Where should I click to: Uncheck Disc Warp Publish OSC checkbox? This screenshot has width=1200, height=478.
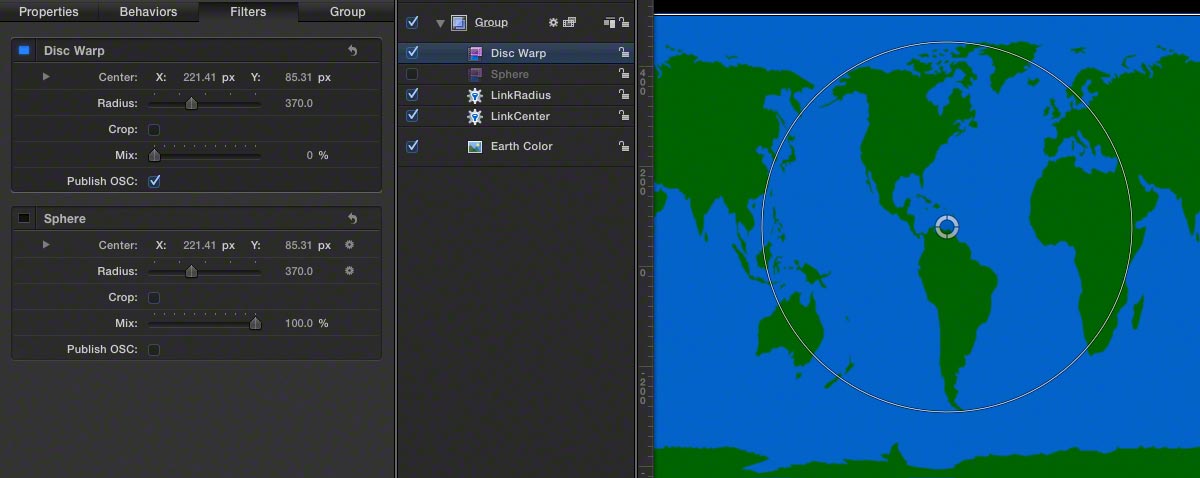pyautogui.click(x=154, y=181)
